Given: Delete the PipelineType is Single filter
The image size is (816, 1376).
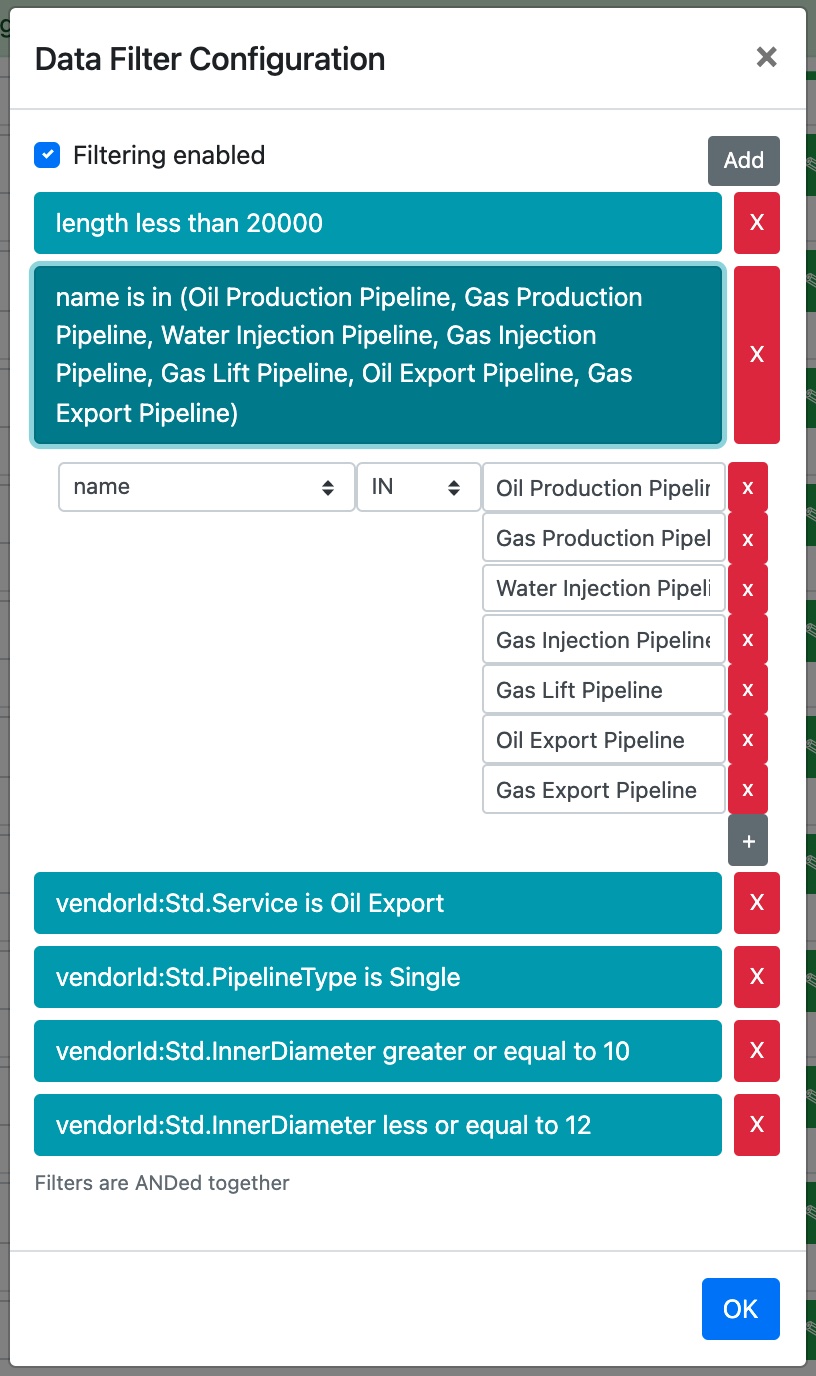Looking at the screenshot, I should [x=756, y=977].
